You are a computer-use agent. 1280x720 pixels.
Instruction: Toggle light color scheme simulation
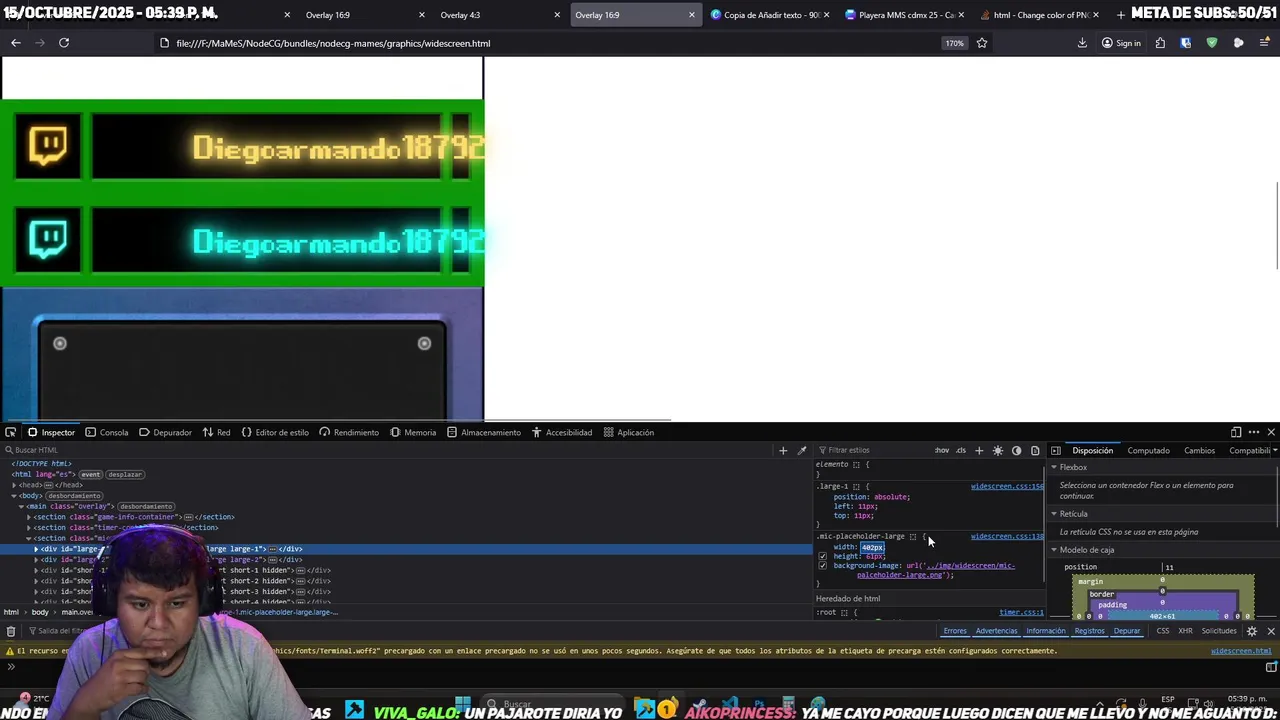click(998, 450)
